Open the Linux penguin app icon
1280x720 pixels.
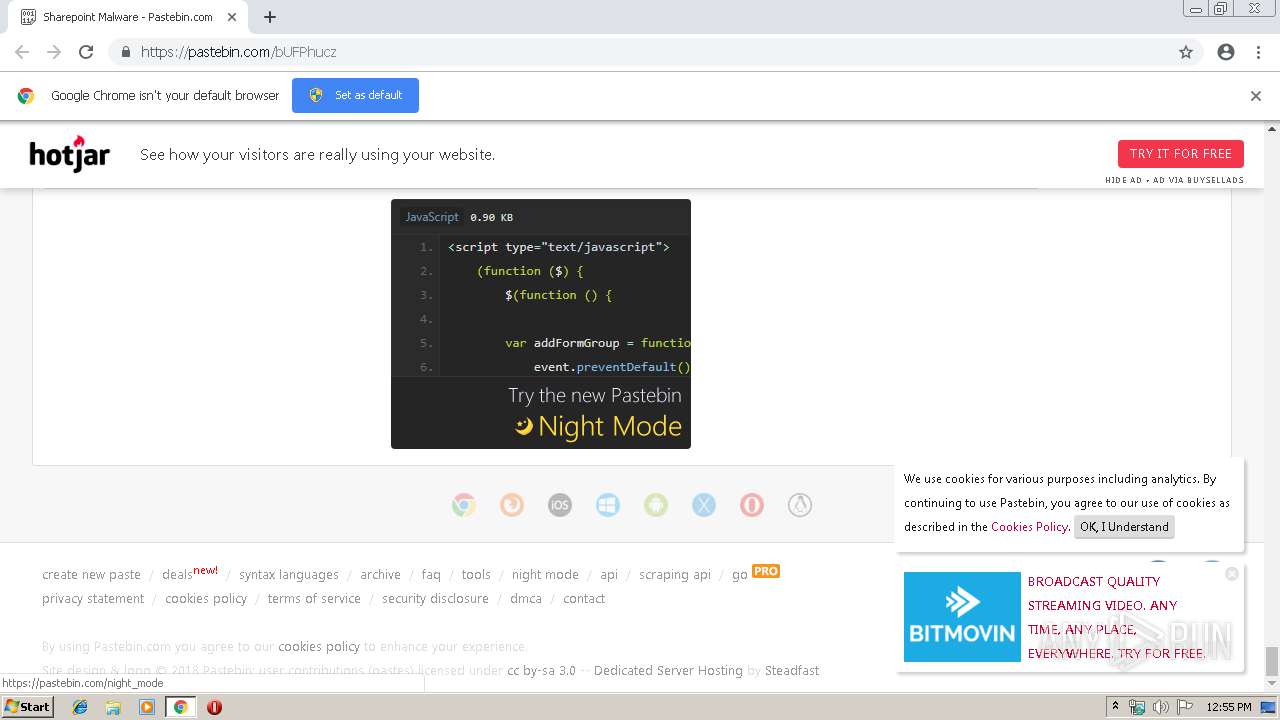[799, 505]
